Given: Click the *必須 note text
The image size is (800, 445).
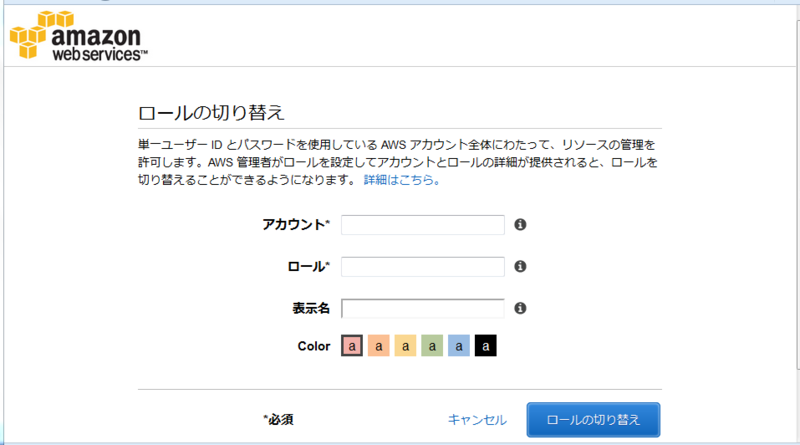Looking at the screenshot, I should (x=279, y=419).
